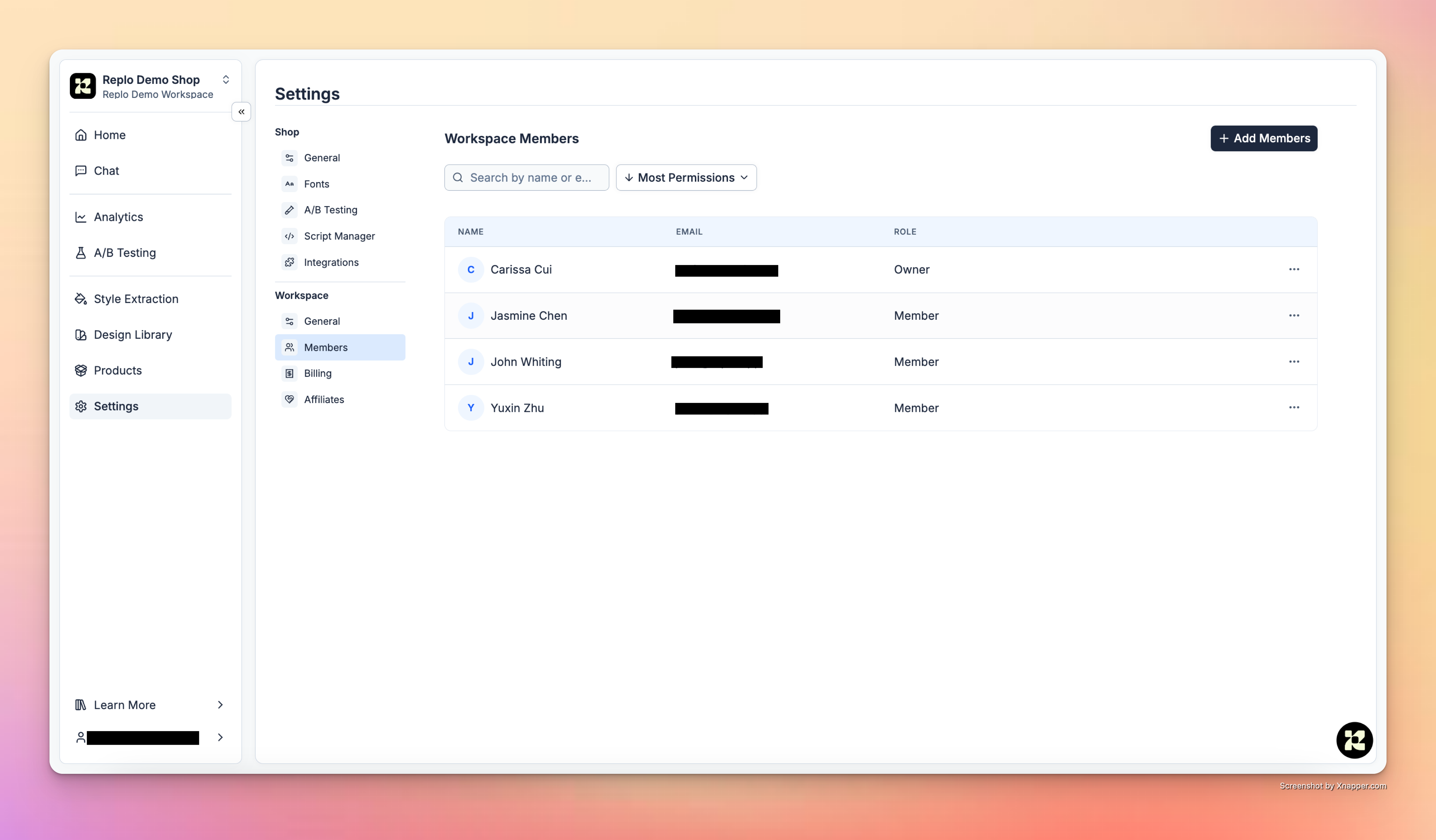
Task: Expand the user account menu arrow
Action: pos(220,737)
